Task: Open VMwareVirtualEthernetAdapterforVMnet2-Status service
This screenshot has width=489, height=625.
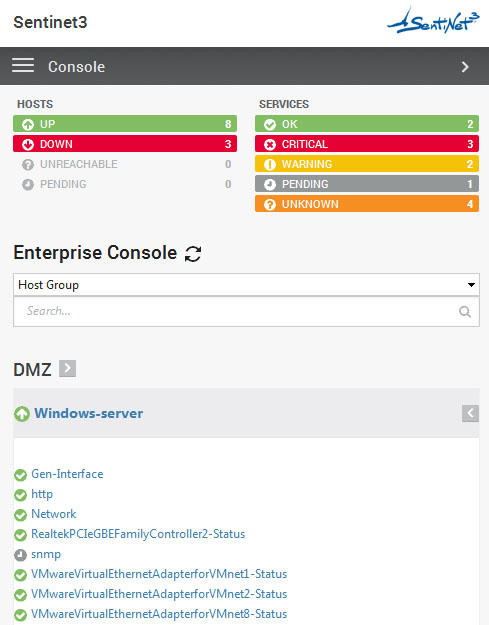Action: pyautogui.click(x=159, y=594)
